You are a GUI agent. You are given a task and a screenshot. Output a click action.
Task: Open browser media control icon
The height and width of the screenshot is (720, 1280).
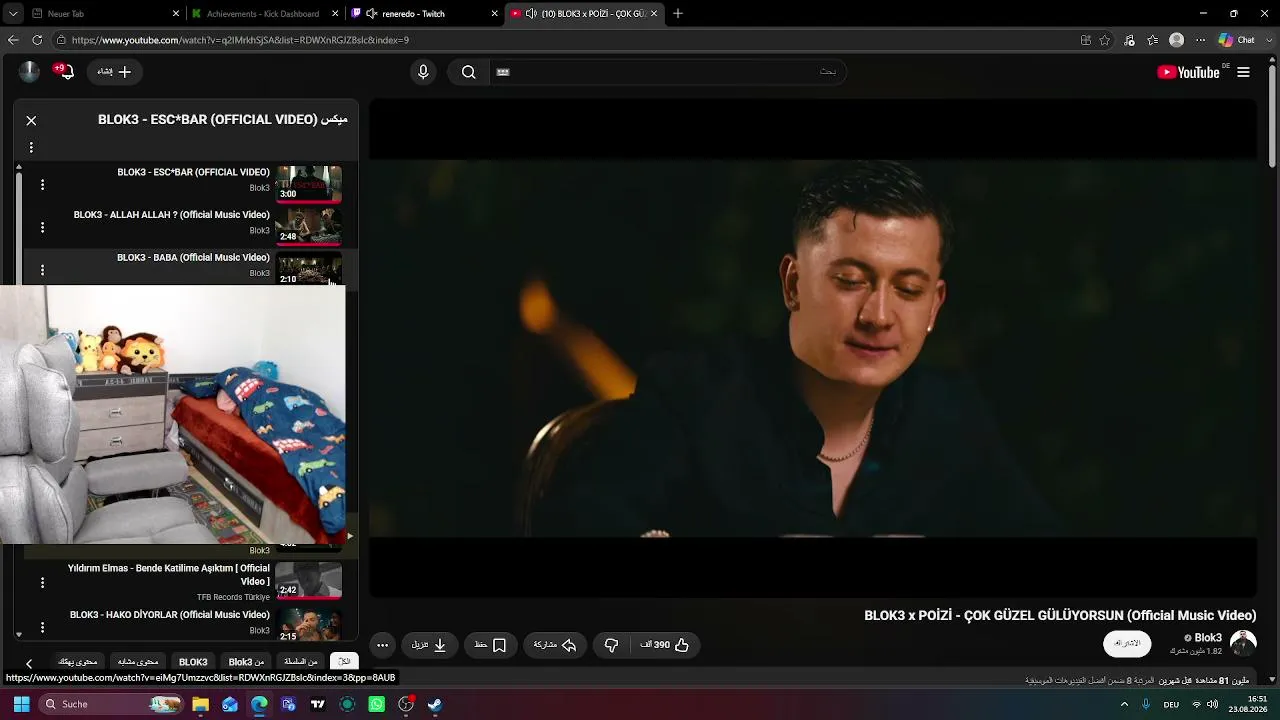pos(1129,40)
